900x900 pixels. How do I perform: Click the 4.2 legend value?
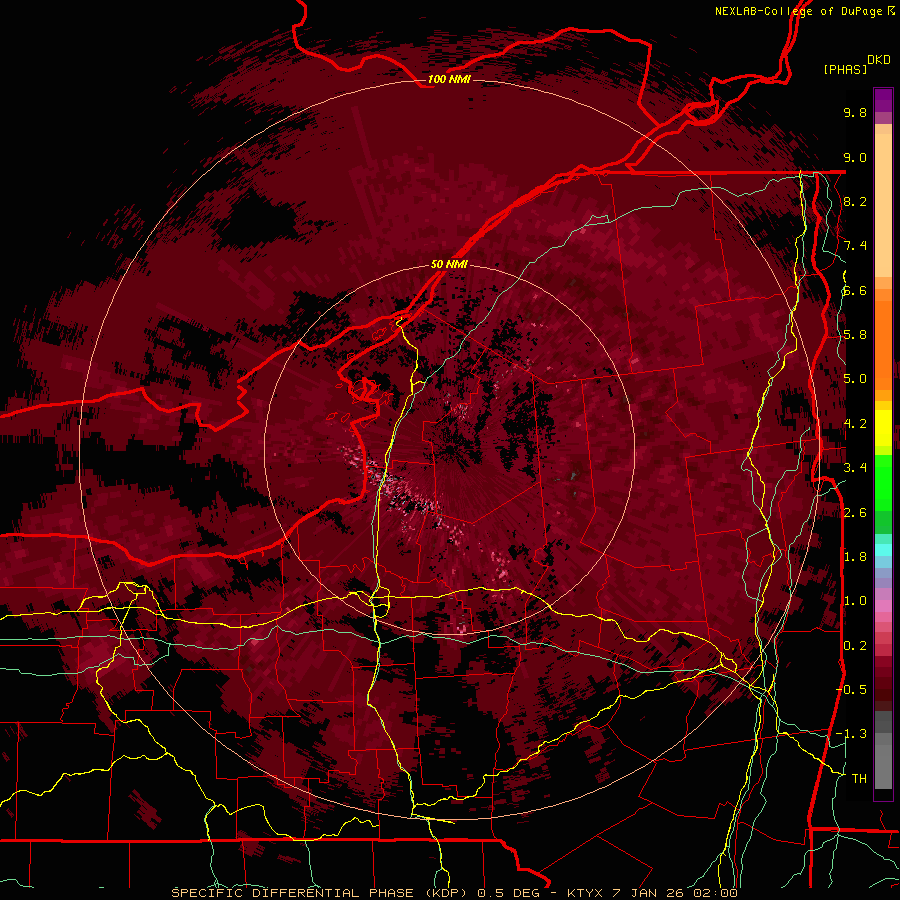855,424
